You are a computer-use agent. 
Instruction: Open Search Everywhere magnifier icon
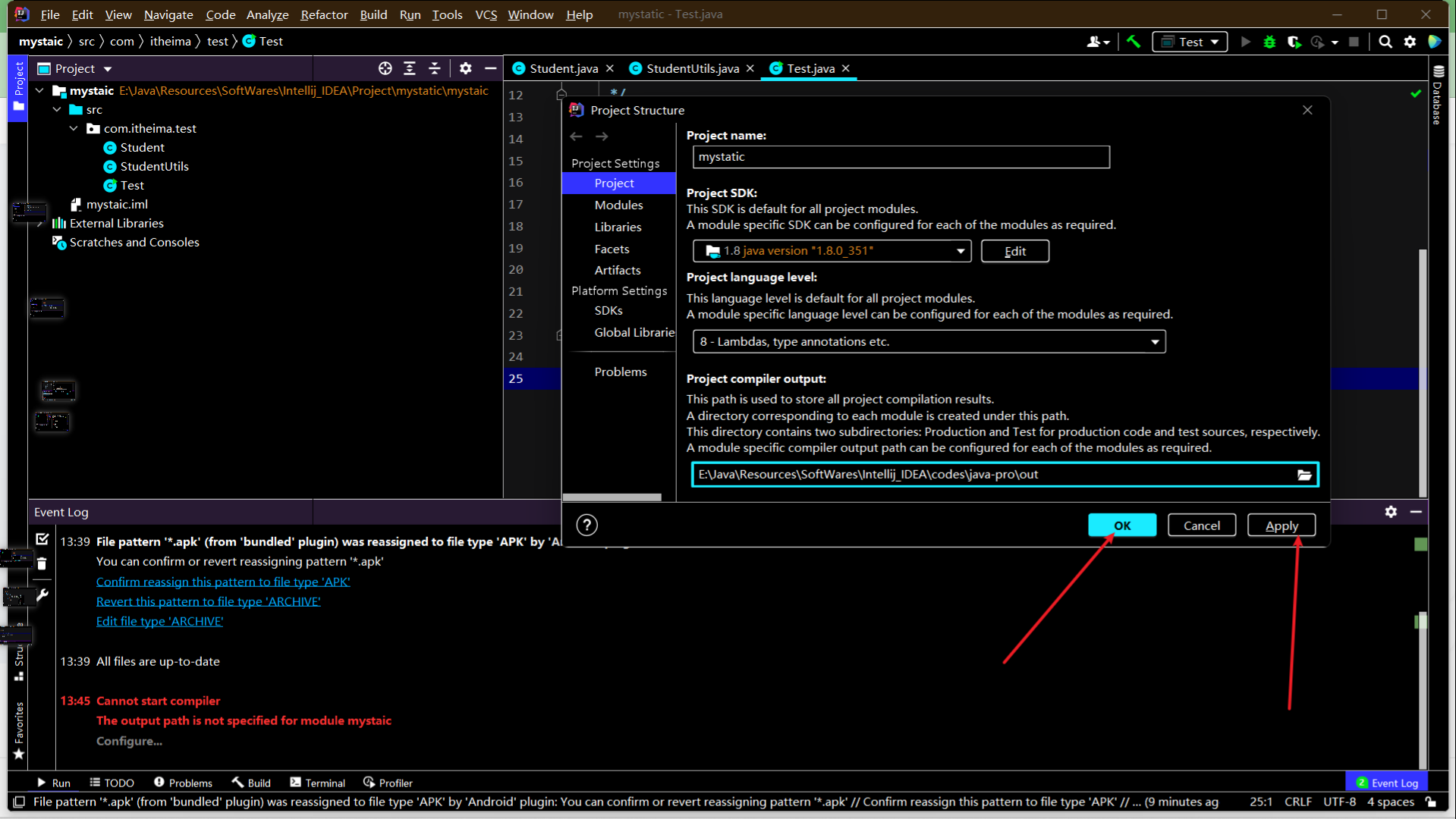click(1385, 42)
